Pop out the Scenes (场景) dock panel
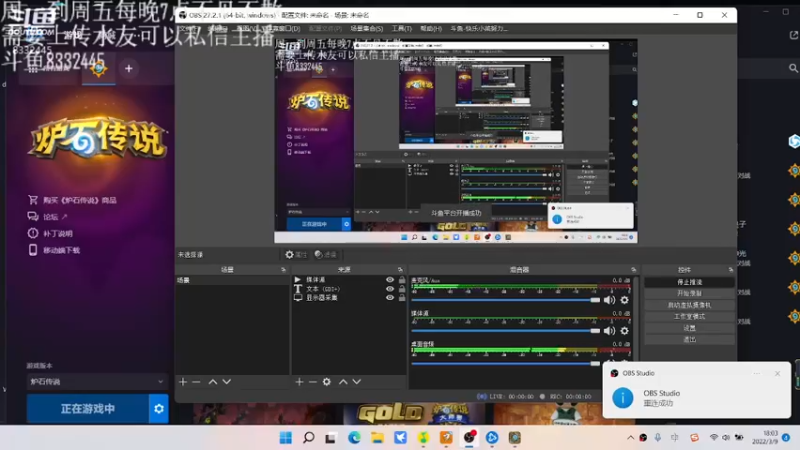800x450 pixels. click(x=284, y=269)
